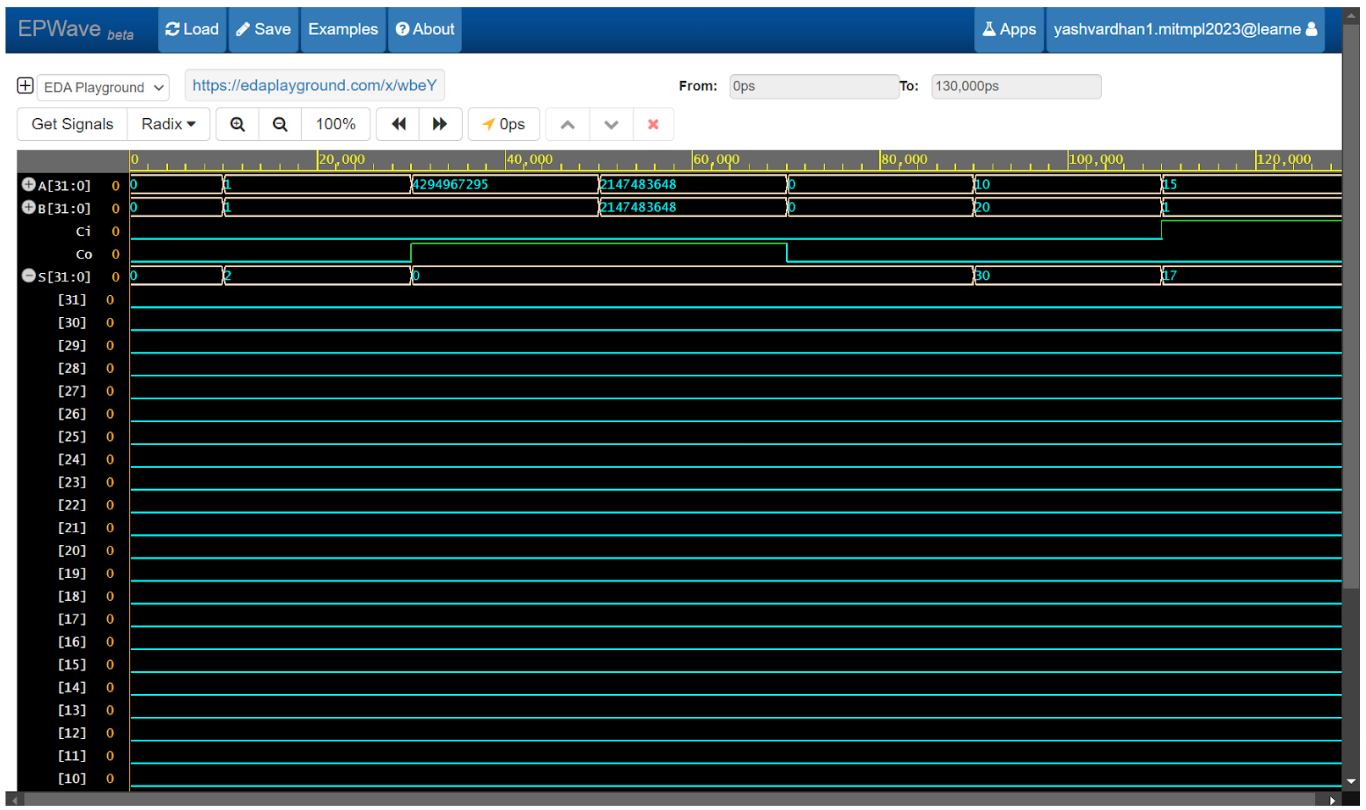The width and height of the screenshot is (1366, 810).
Task: Jump to previous with rewind icon
Action: pos(399,124)
